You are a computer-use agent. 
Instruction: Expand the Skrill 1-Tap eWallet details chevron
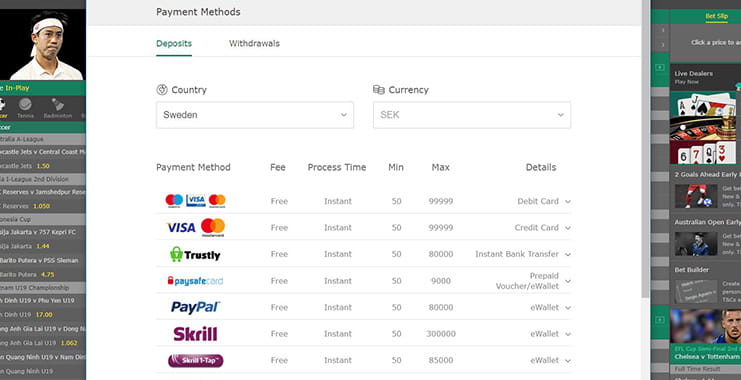[568, 361]
